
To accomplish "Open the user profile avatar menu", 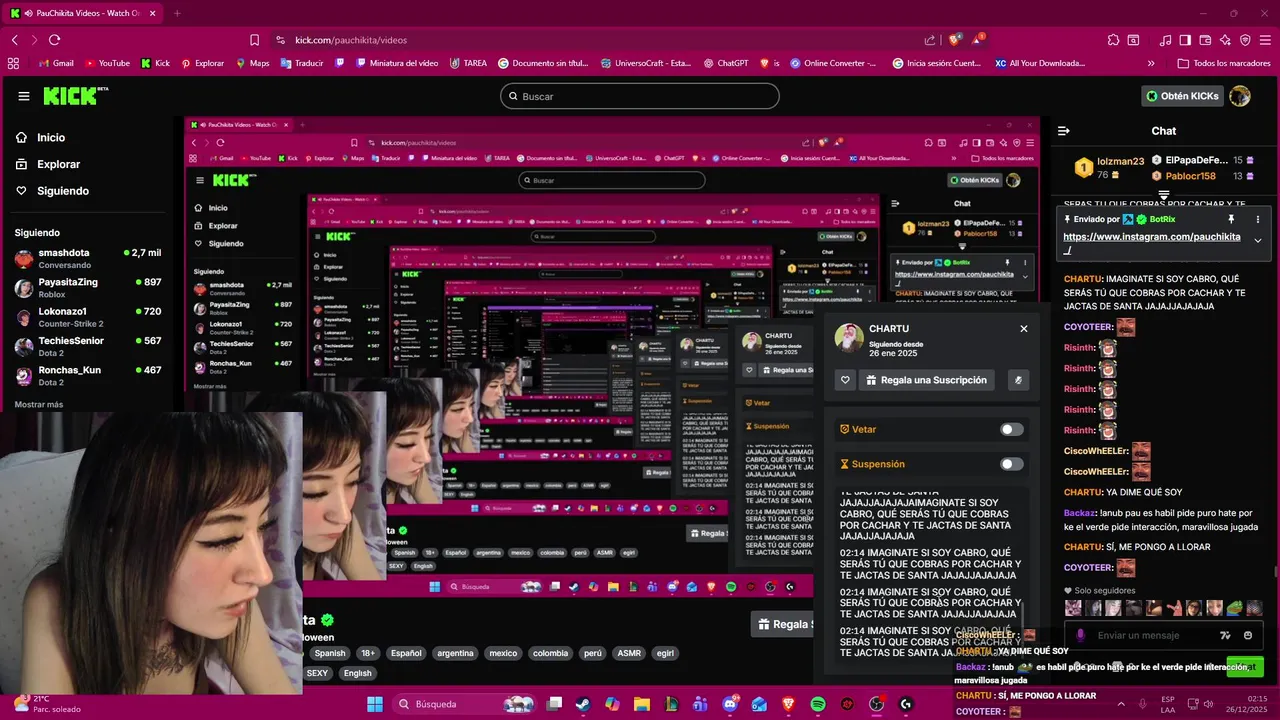I will [1240, 96].
